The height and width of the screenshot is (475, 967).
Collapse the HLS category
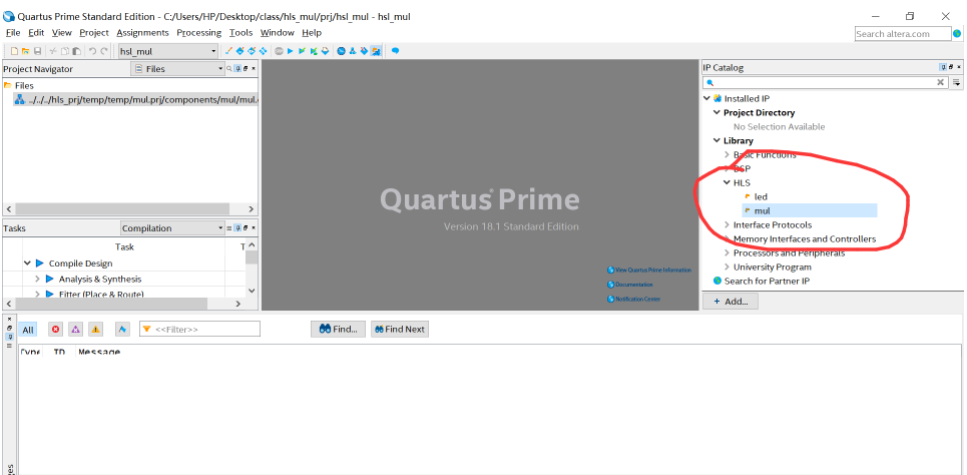pyautogui.click(x=726, y=183)
